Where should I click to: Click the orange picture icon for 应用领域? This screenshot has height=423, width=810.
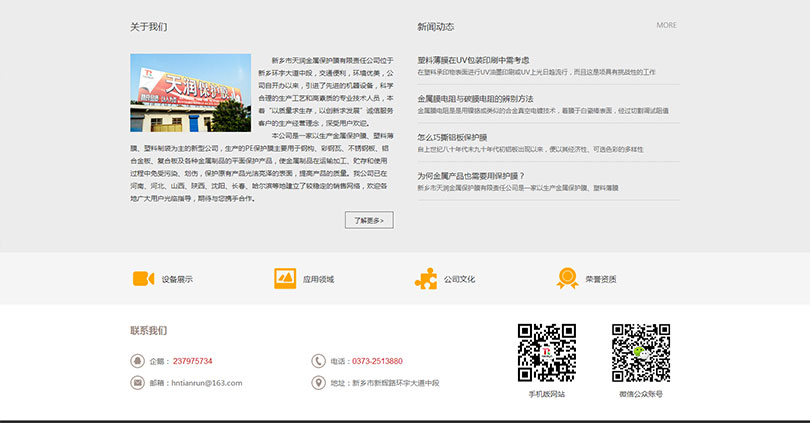point(285,278)
